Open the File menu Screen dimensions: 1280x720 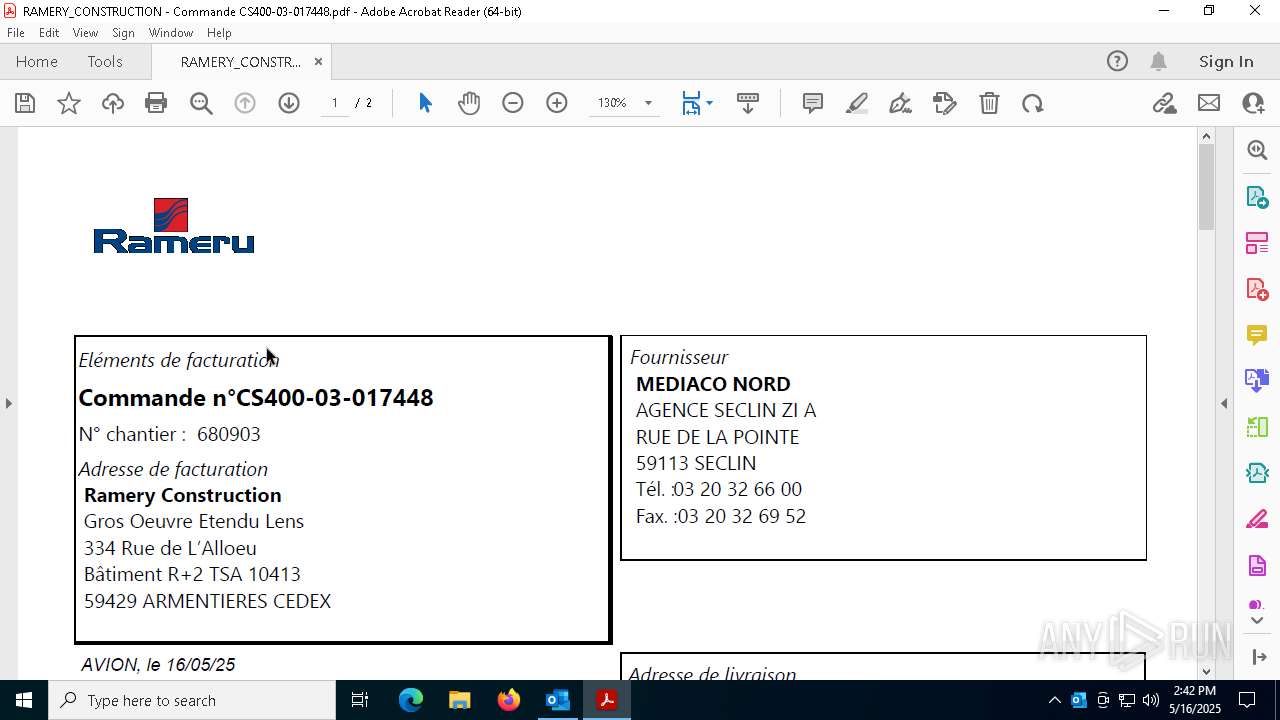16,33
